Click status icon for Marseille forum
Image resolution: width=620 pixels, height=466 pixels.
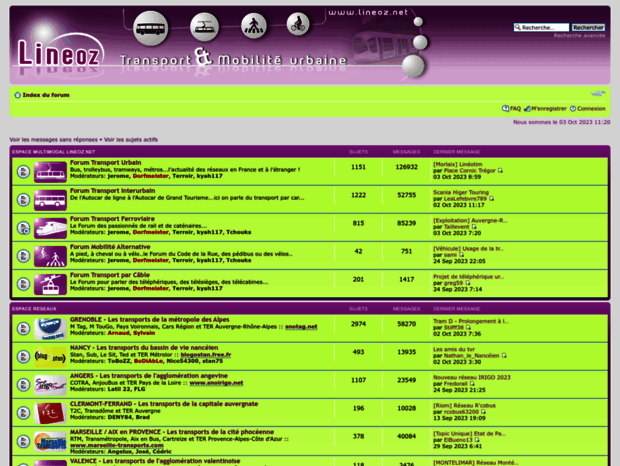pyautogui.click(x=23, y=441)
